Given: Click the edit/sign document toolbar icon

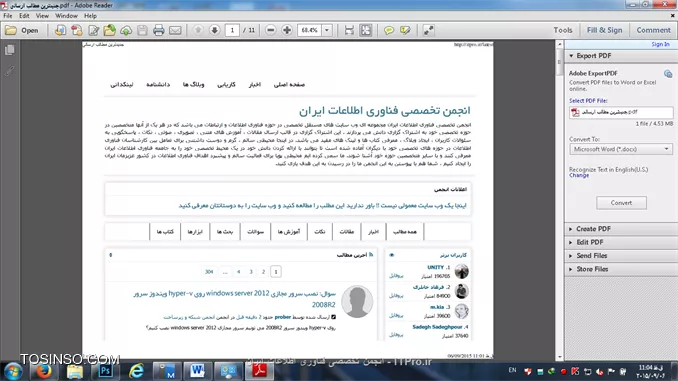Looking at the screenshot, I should point(93,30).
